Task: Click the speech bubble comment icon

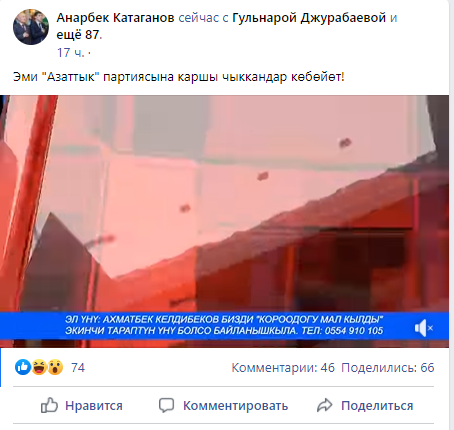Action: 166,405
